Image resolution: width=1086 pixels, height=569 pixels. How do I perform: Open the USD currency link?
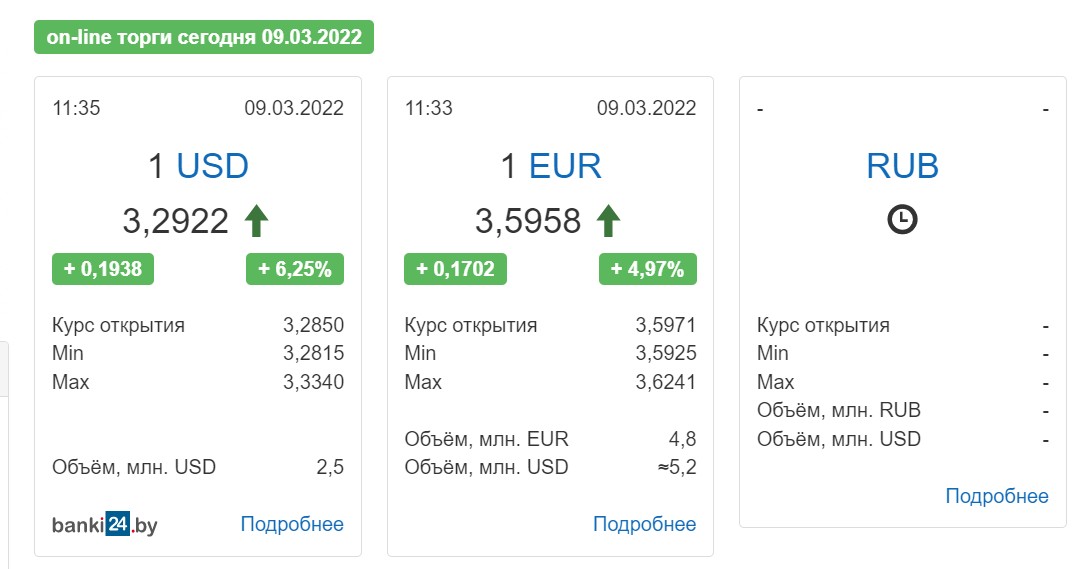pos(213,166)
